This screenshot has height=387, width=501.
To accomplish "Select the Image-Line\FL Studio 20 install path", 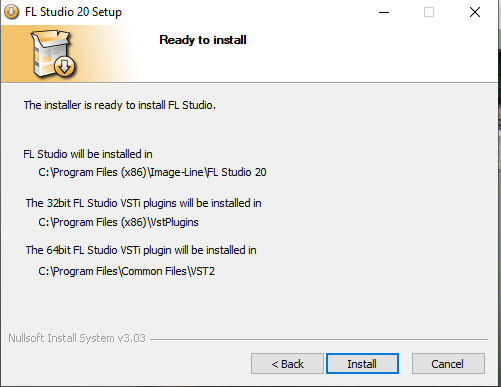I will pyautogui.click(x=152, y=172).
